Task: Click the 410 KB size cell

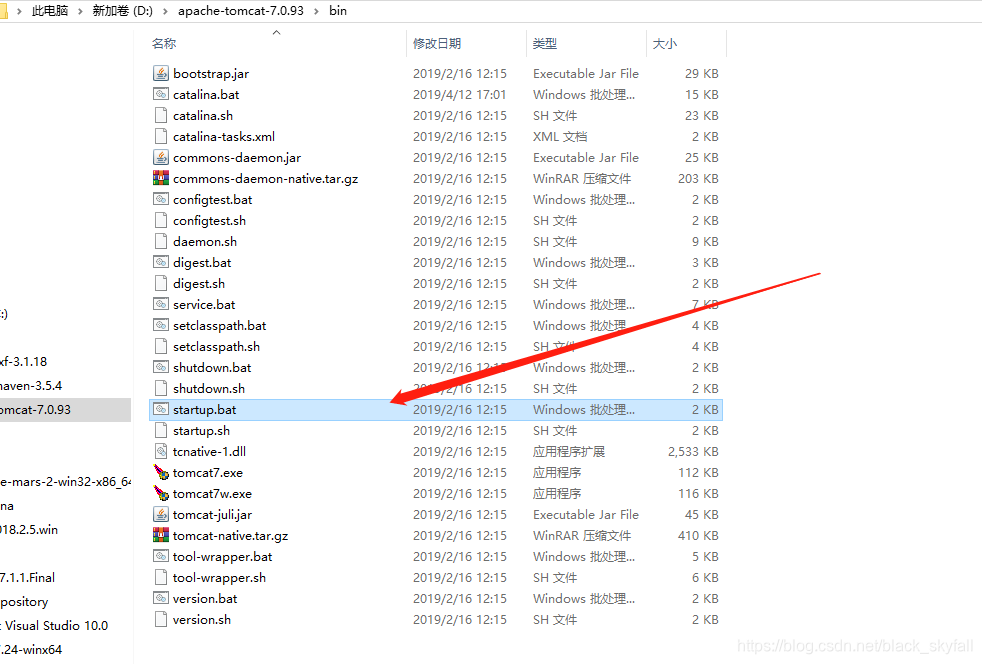Action: pyautogui.click(x=698, y=536)
